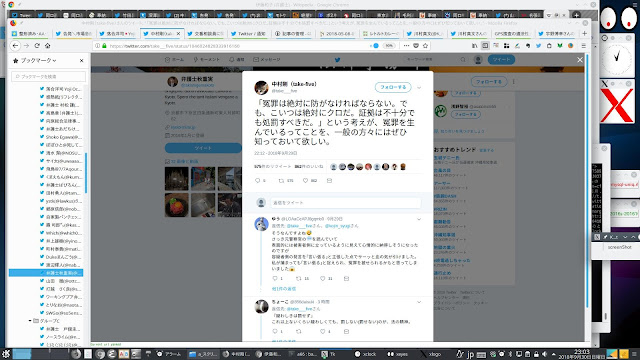This screenshot has width=640, height=360.
Task: Click the jp input method indicator
Action: 470,354
